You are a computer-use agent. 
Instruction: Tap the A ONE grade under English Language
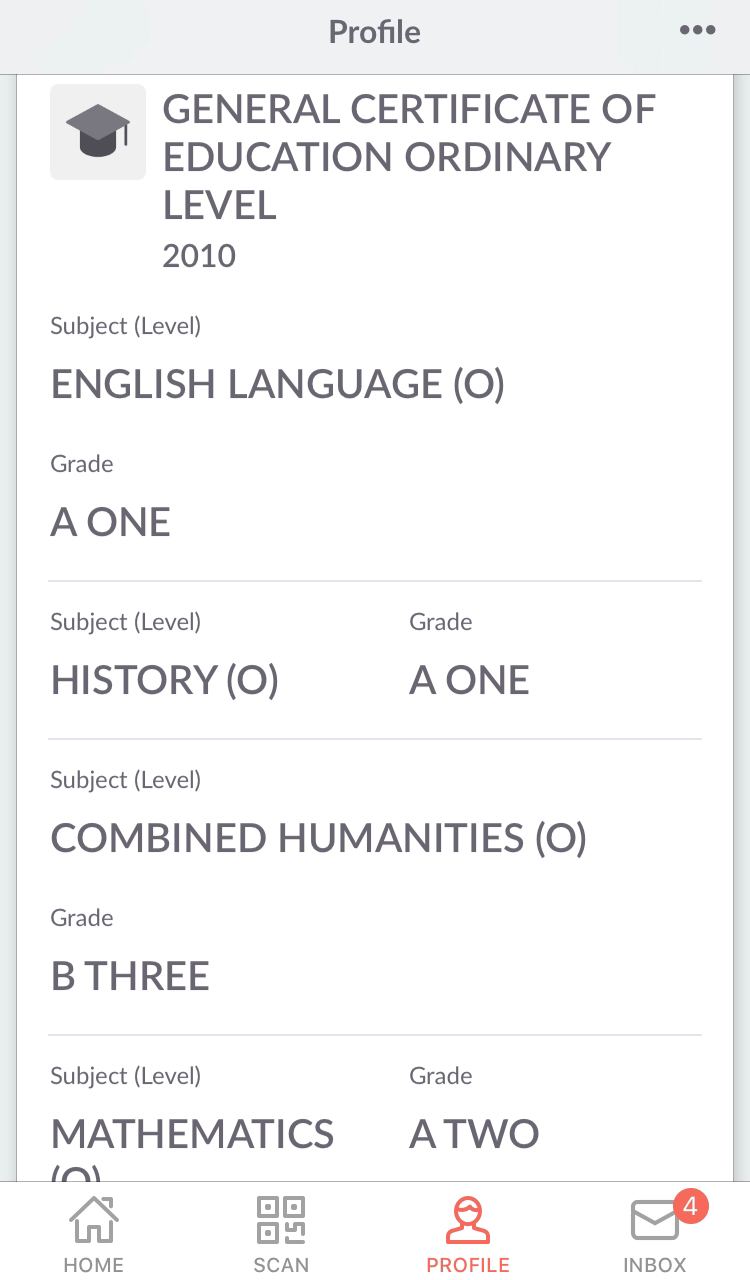point(111,522)
